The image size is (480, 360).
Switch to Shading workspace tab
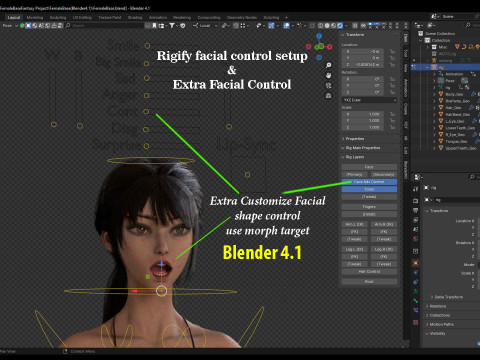coord(135,17)
